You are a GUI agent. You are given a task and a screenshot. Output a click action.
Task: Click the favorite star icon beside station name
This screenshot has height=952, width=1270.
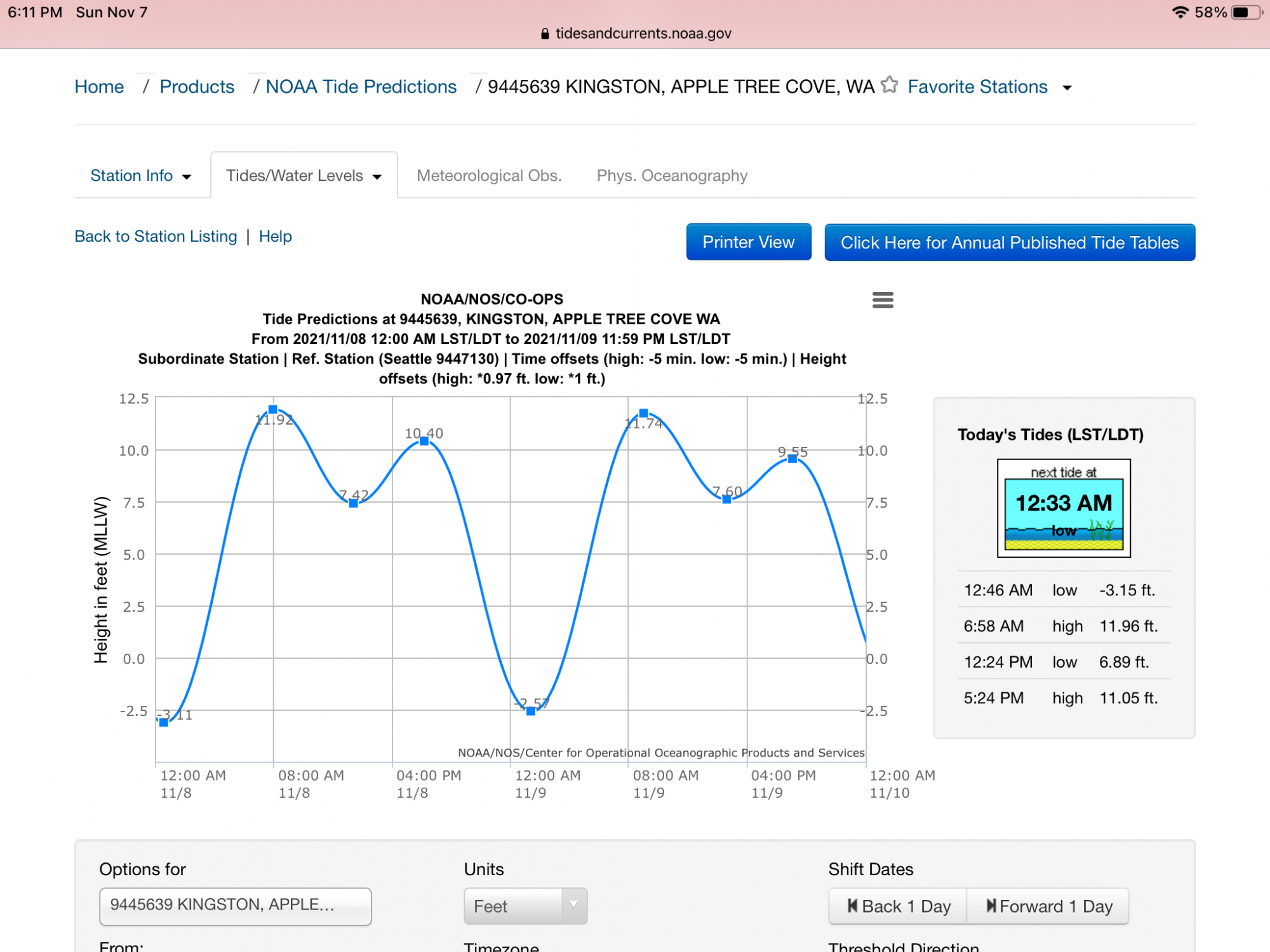coord(890,85)
